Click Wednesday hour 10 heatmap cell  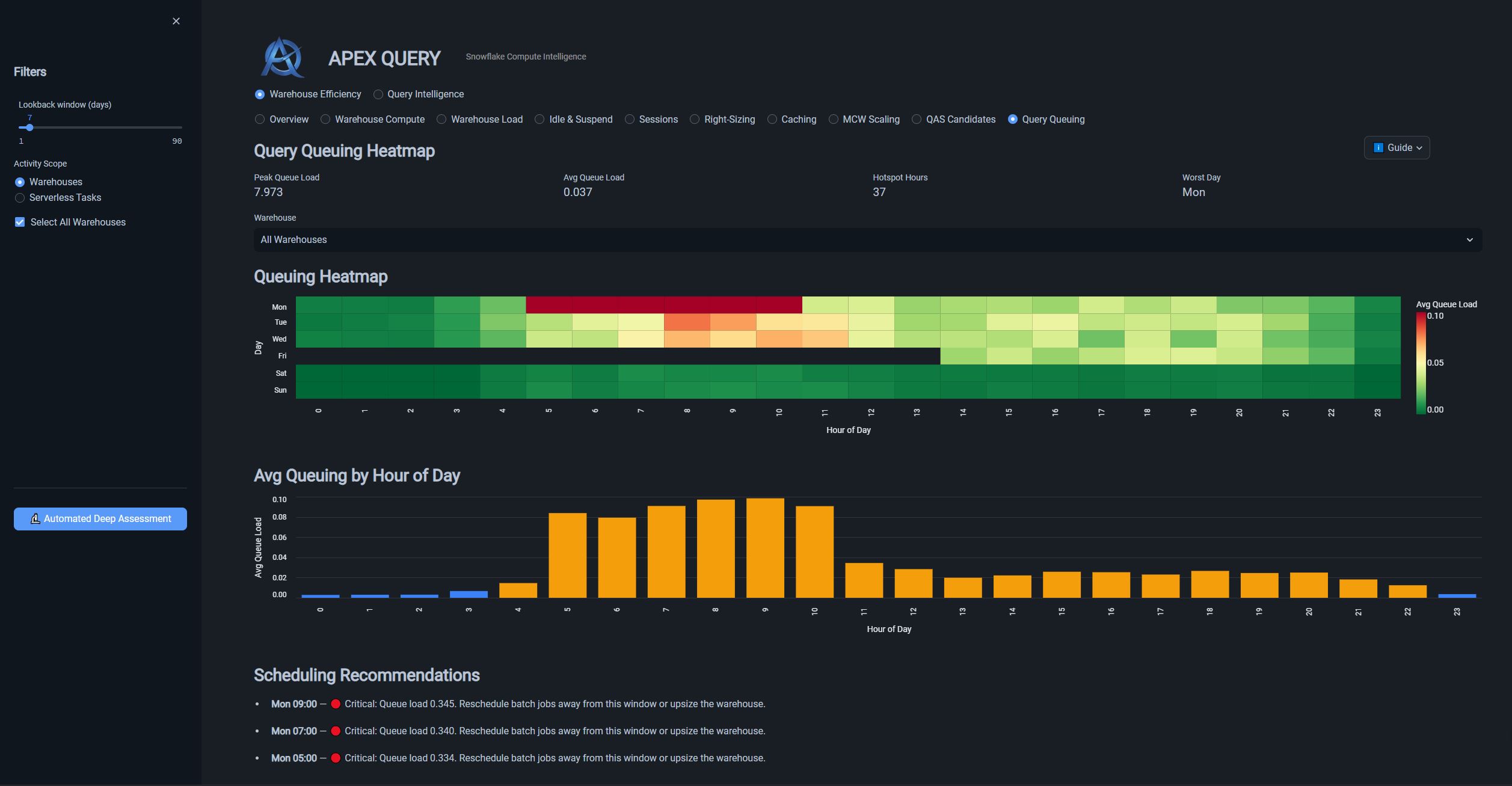click(x=779, y=339)
